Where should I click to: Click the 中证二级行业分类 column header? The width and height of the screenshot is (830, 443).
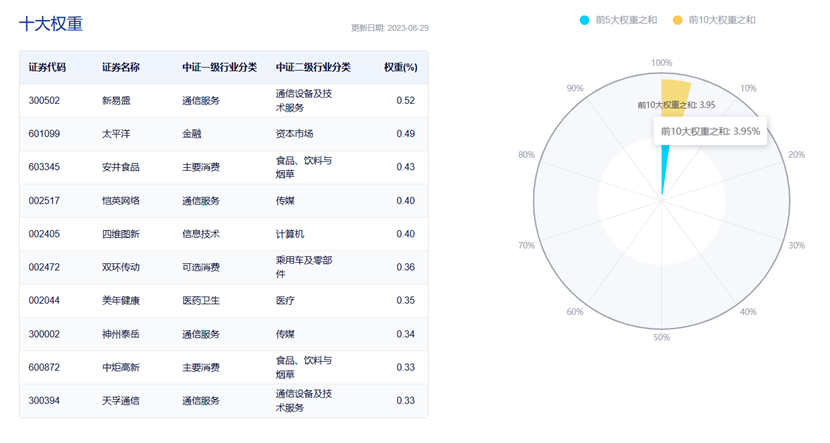tap(312, 67)
